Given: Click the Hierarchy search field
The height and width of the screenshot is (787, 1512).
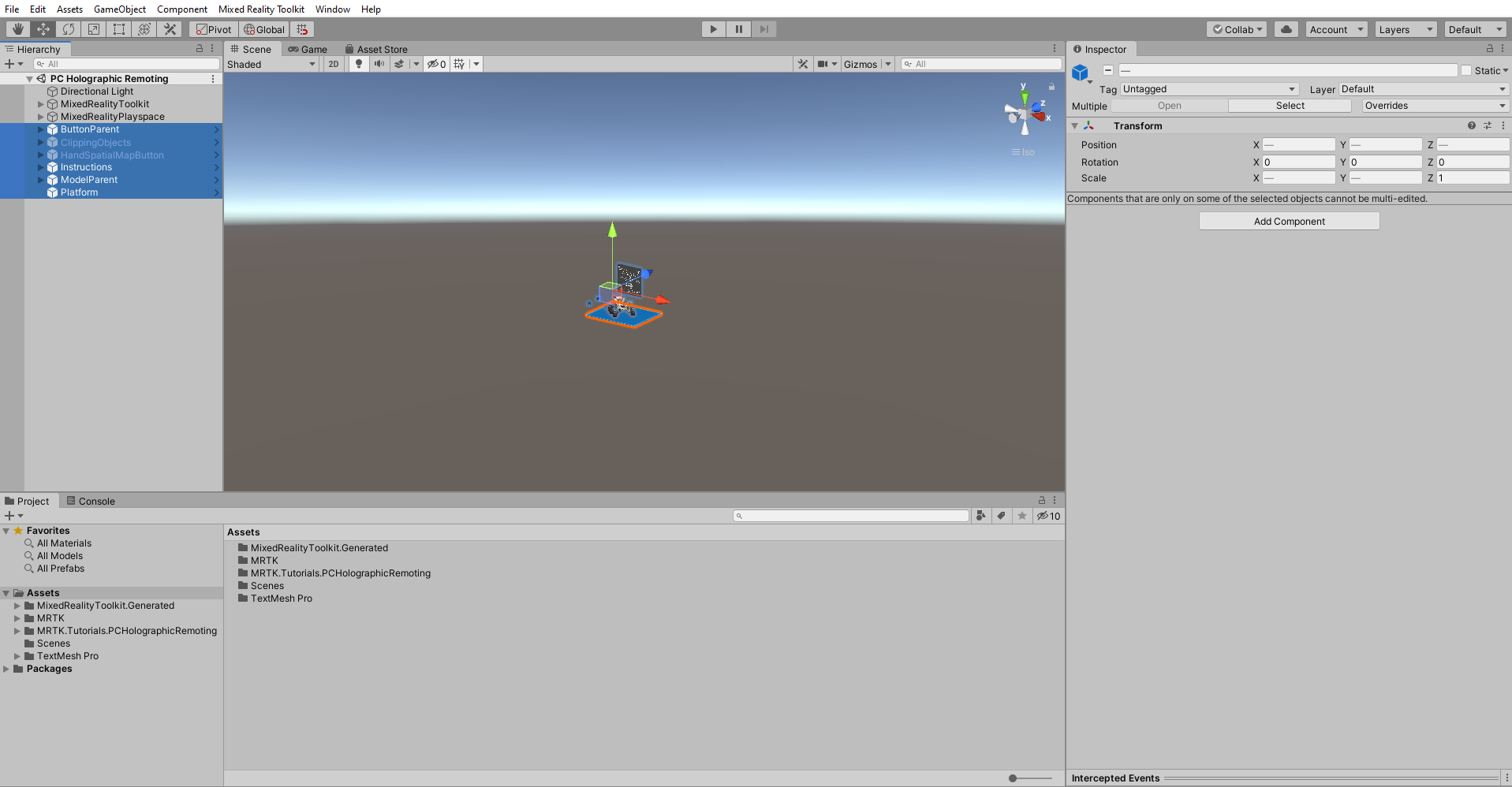Looking at the screenshot, I should 126,64.
